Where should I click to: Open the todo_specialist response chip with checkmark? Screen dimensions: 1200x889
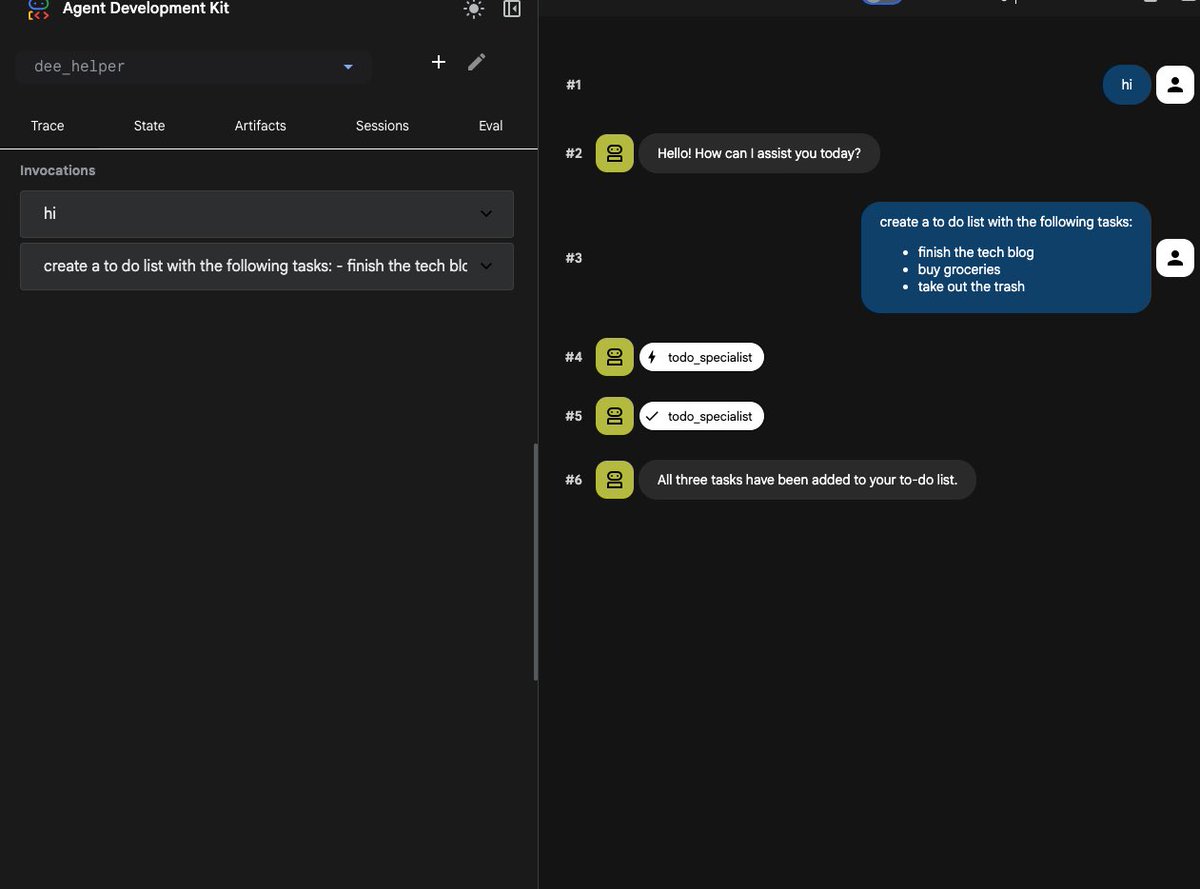pyautogui.click(x=702, y=416)
